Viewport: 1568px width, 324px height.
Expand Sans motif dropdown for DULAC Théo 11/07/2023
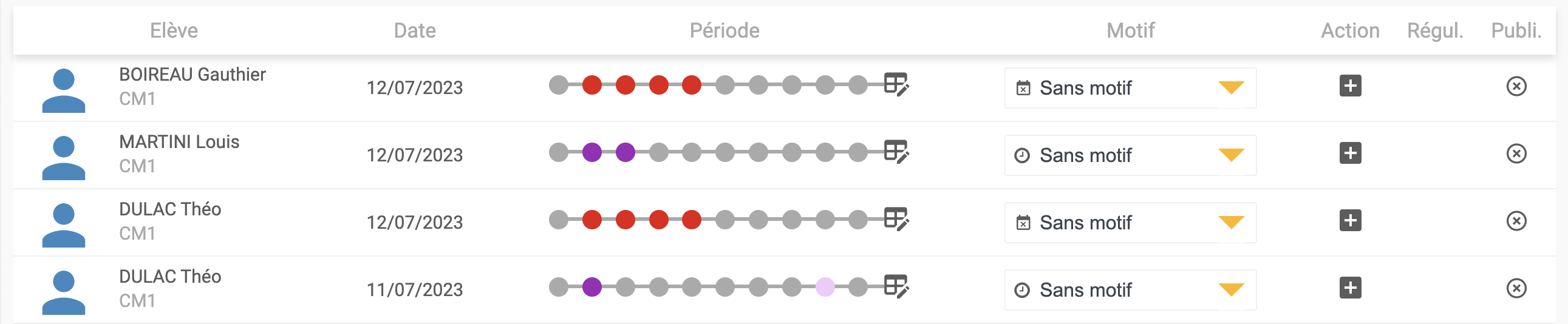coord(1130,290)
